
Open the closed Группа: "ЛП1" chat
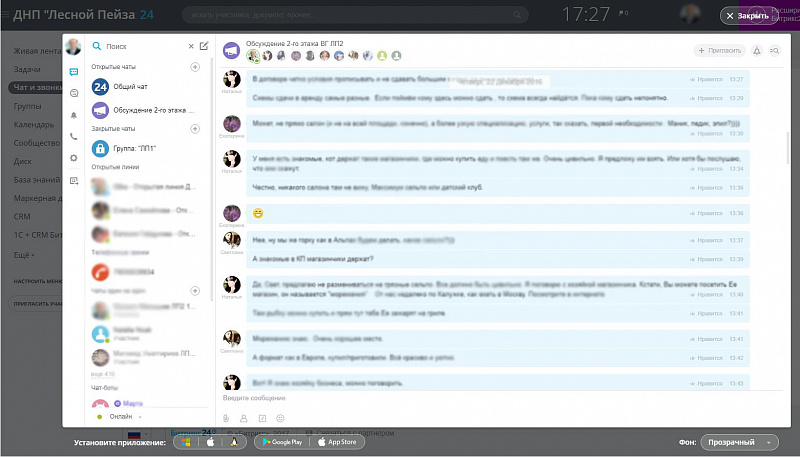pos(149,148)
